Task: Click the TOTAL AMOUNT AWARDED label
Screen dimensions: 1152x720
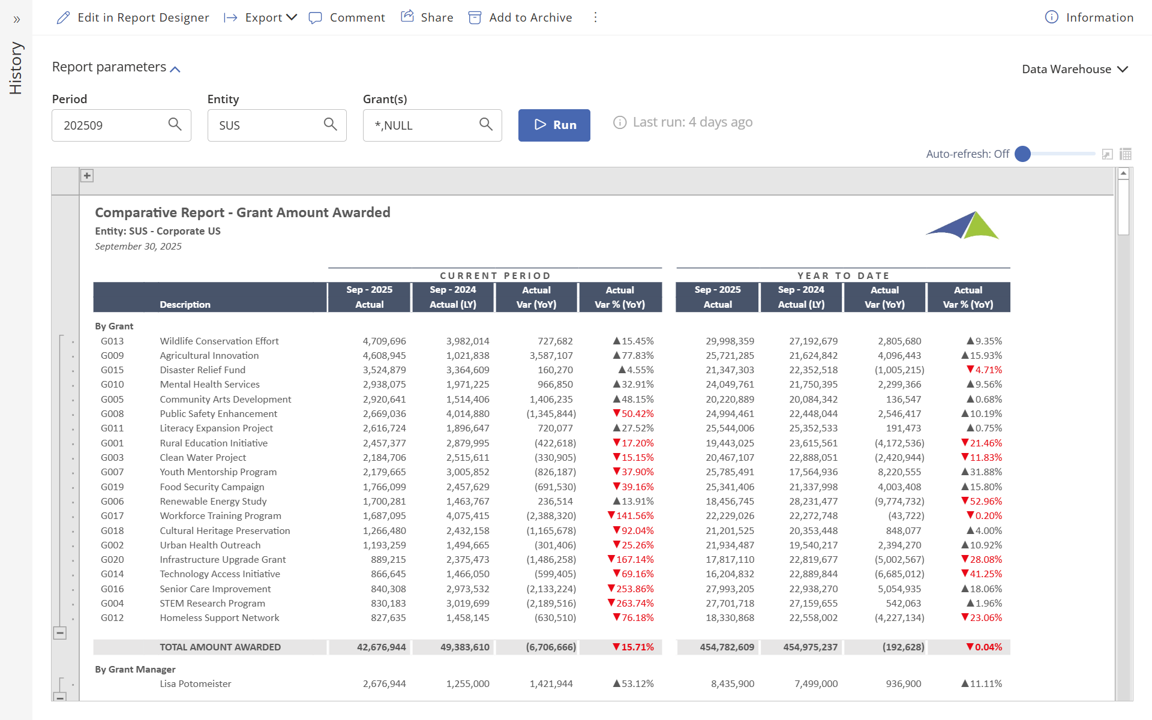Action: [220, 647]
